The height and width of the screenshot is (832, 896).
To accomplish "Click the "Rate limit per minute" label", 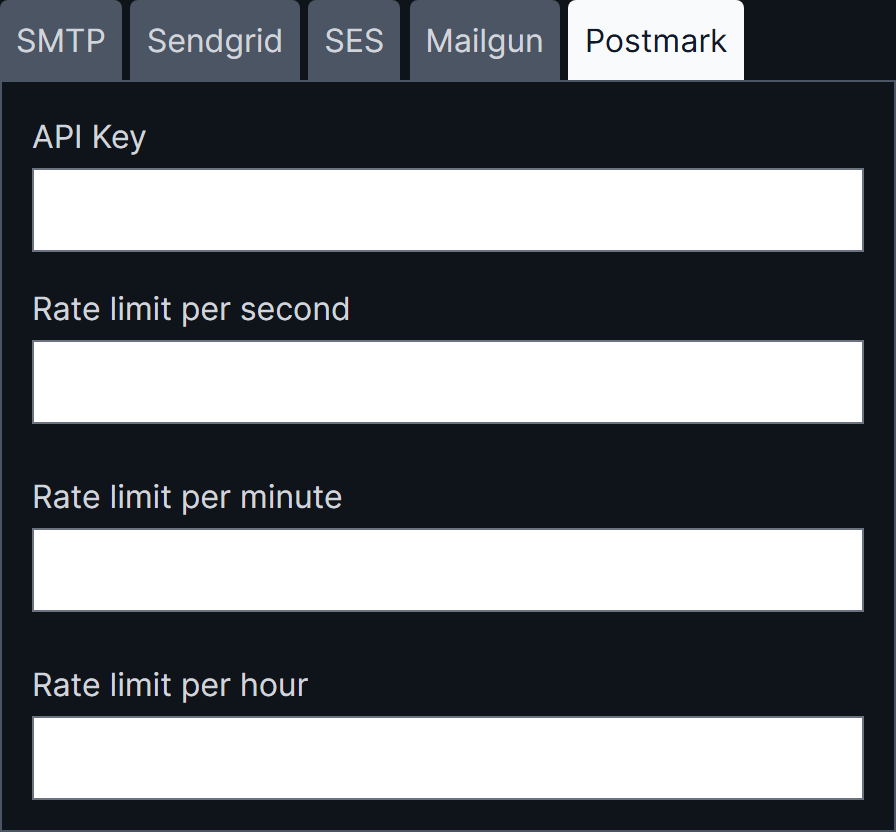I will pyautogui.click(x=187, y=497).
